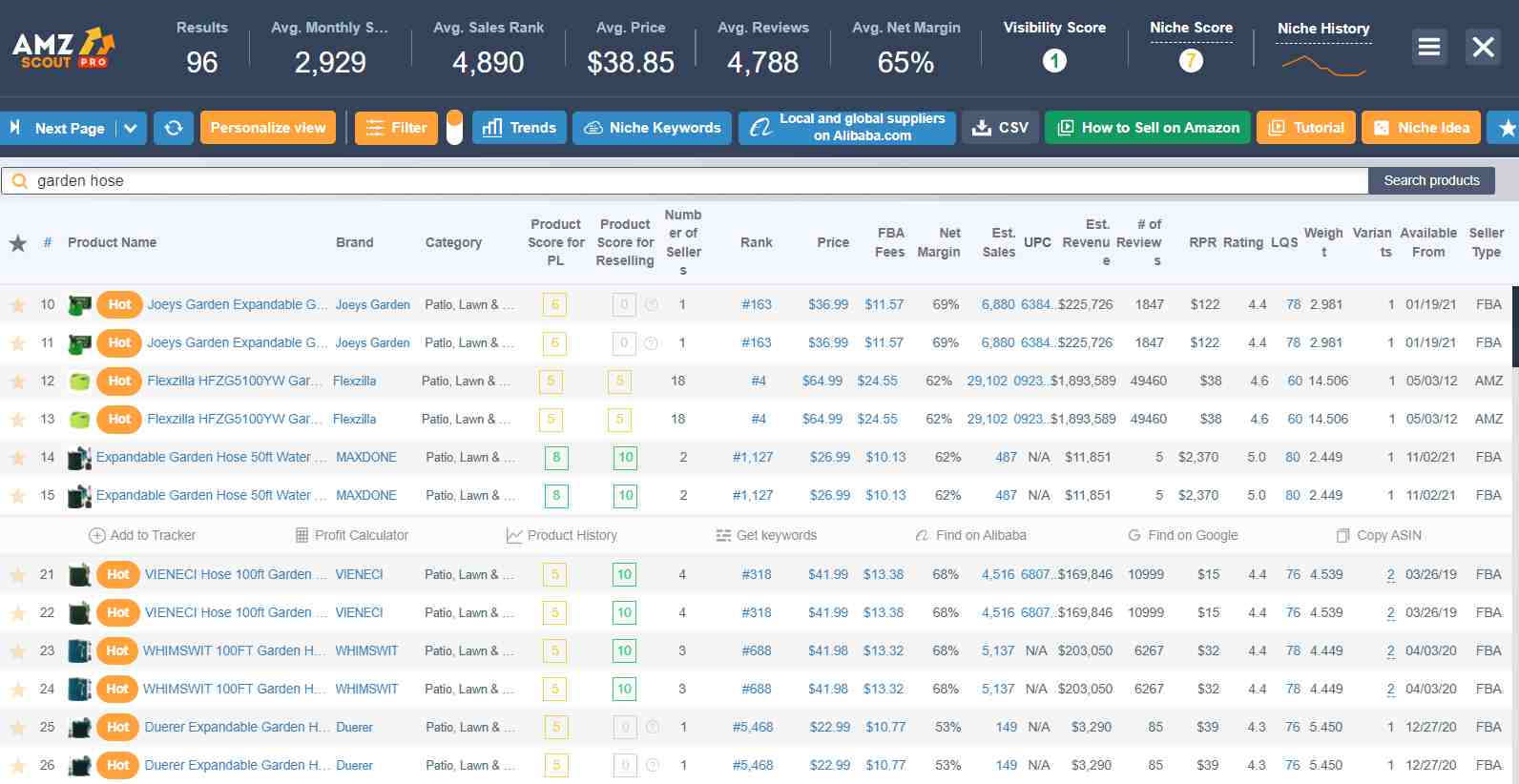Click the Hot badge on row 23
Viewport: 1519px width, 784px height.
pos(117,650)
